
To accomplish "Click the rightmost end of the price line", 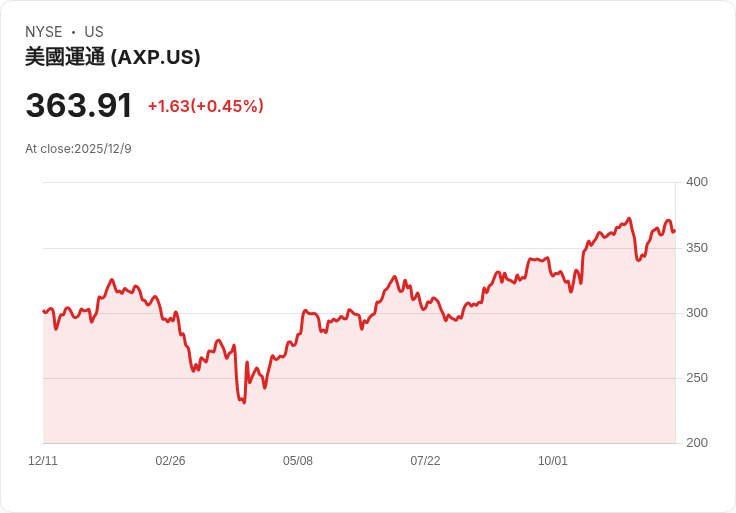I will (x=674, y=231).
